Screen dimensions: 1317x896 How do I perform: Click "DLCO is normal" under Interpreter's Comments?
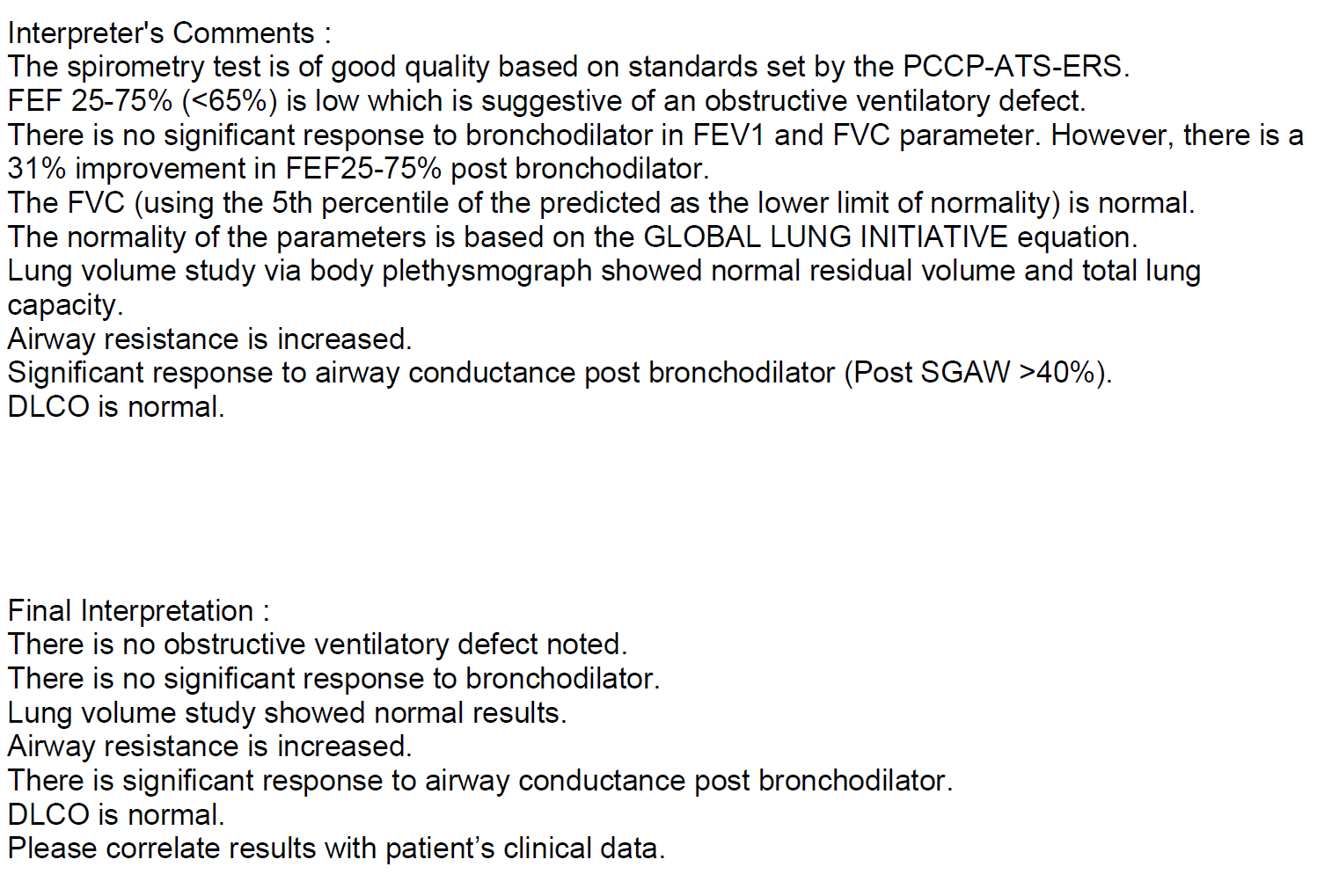point(116,407)
